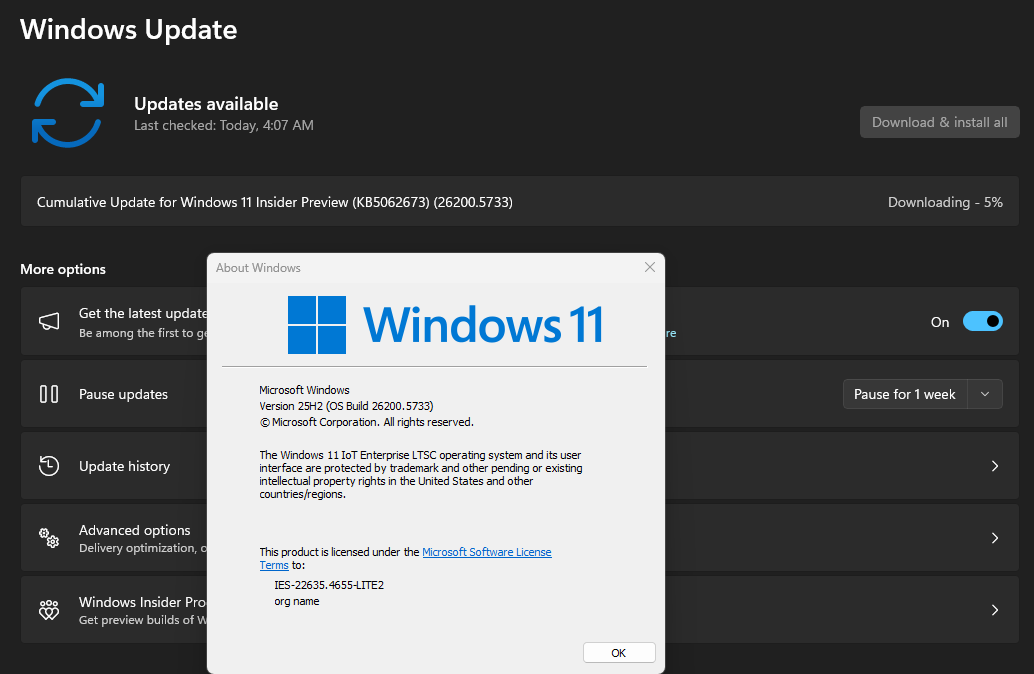Open Advanced options via the right chevron
The width and height of the screenshot is (1034, 674).
994,538
